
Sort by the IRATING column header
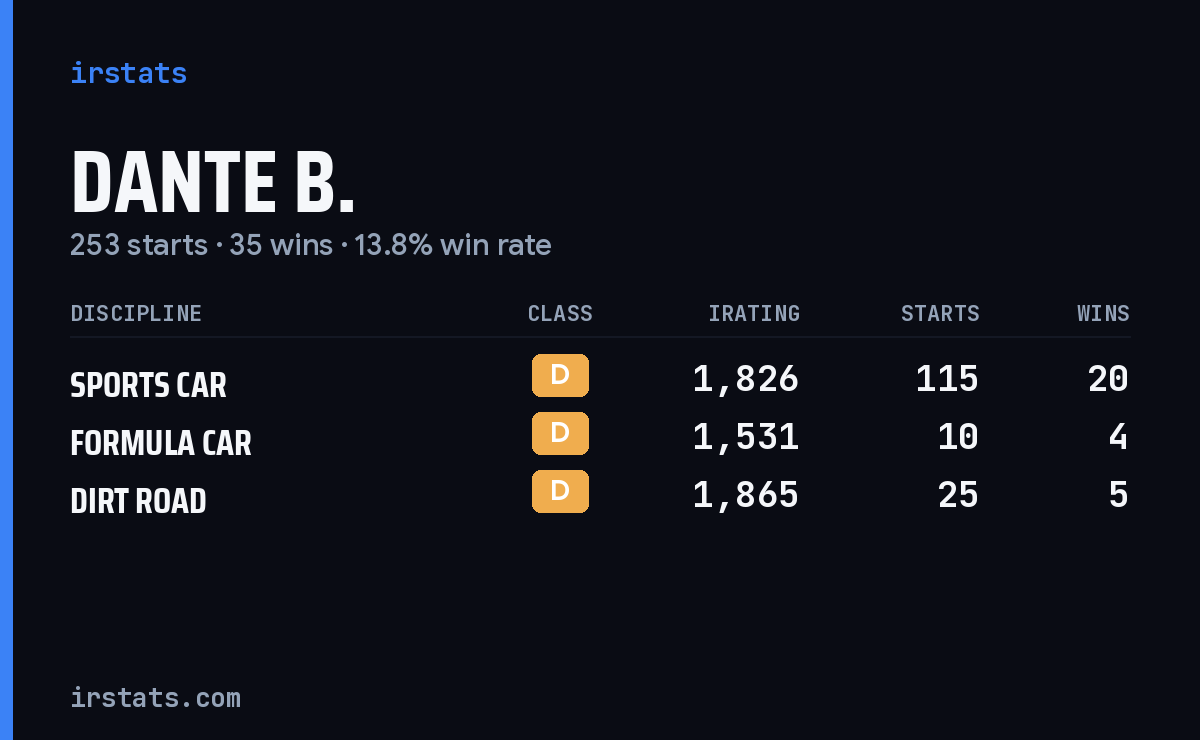(x=754, y=313)
